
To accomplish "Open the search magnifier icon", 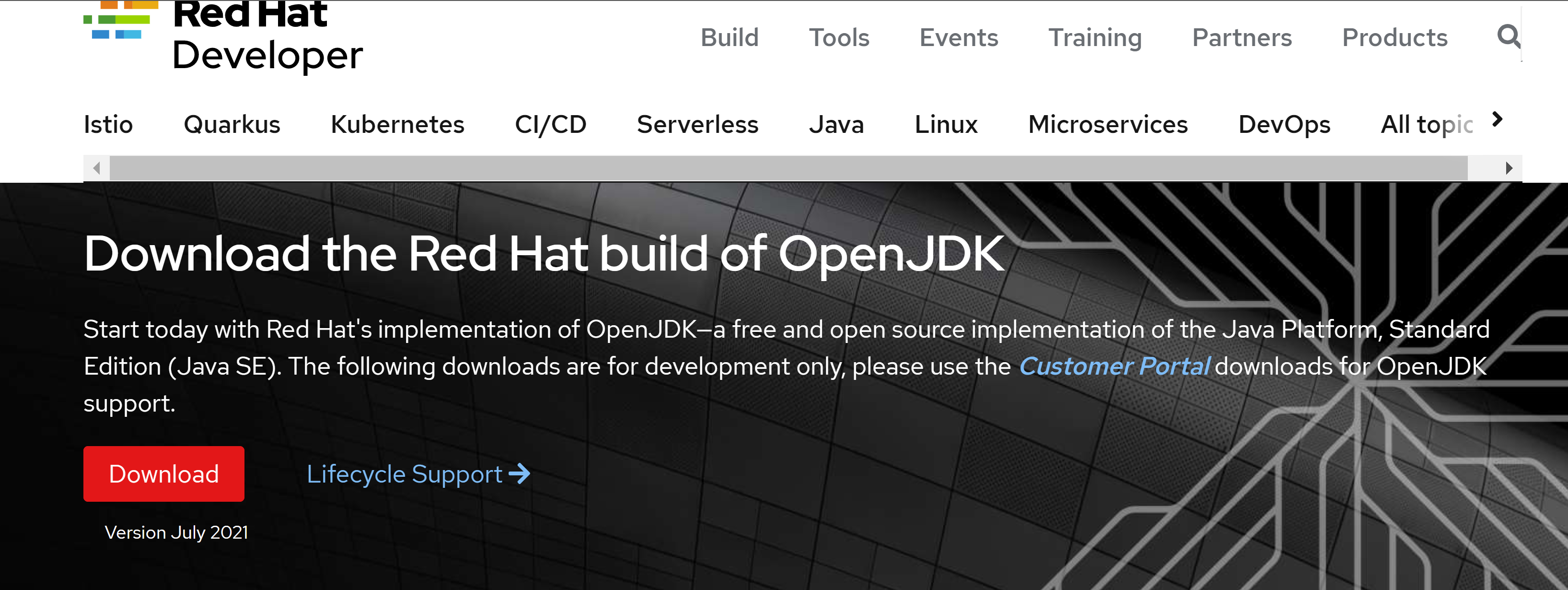I will [1509, 36].
